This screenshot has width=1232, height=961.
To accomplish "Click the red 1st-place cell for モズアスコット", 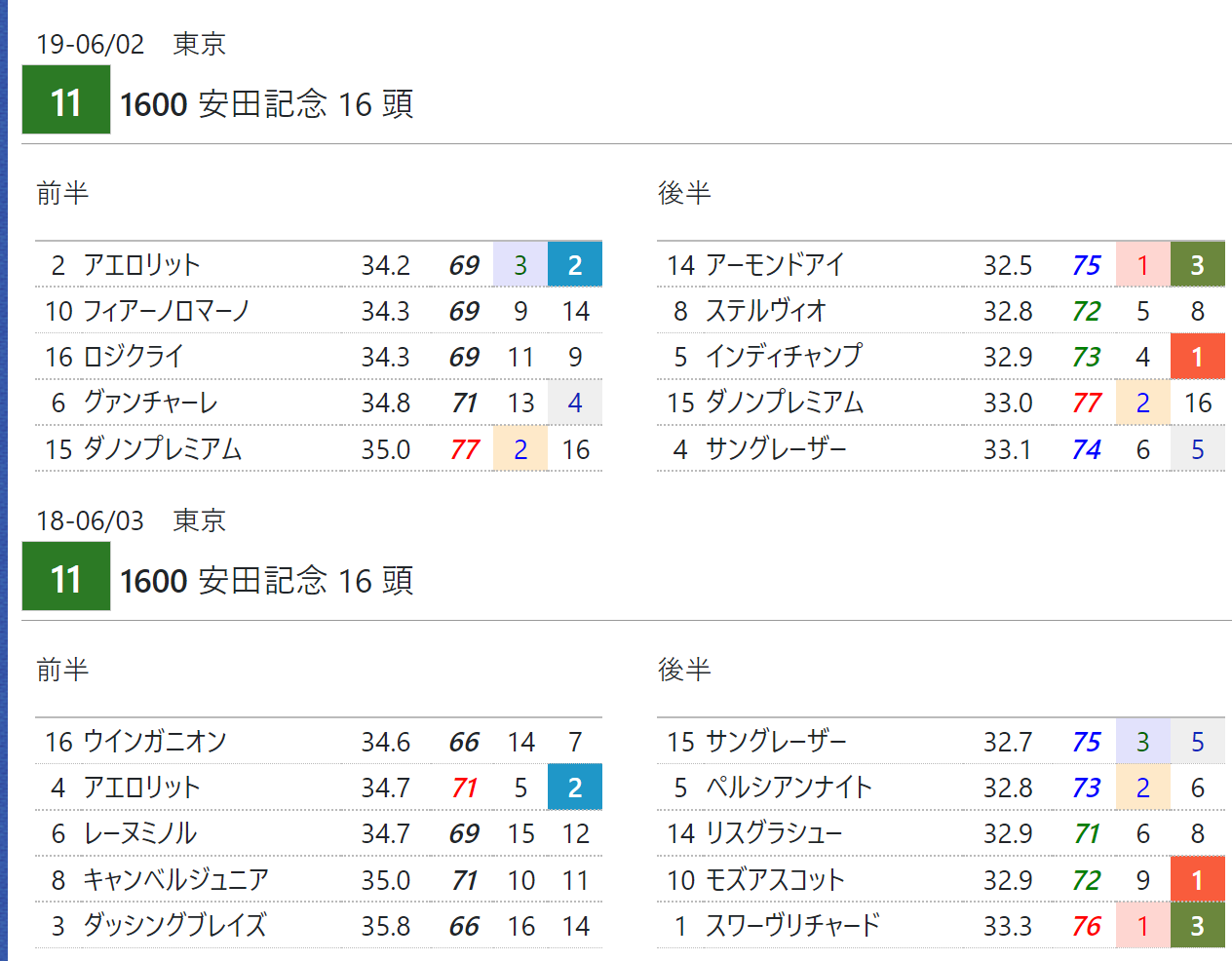I will [x=1197, y=880].
